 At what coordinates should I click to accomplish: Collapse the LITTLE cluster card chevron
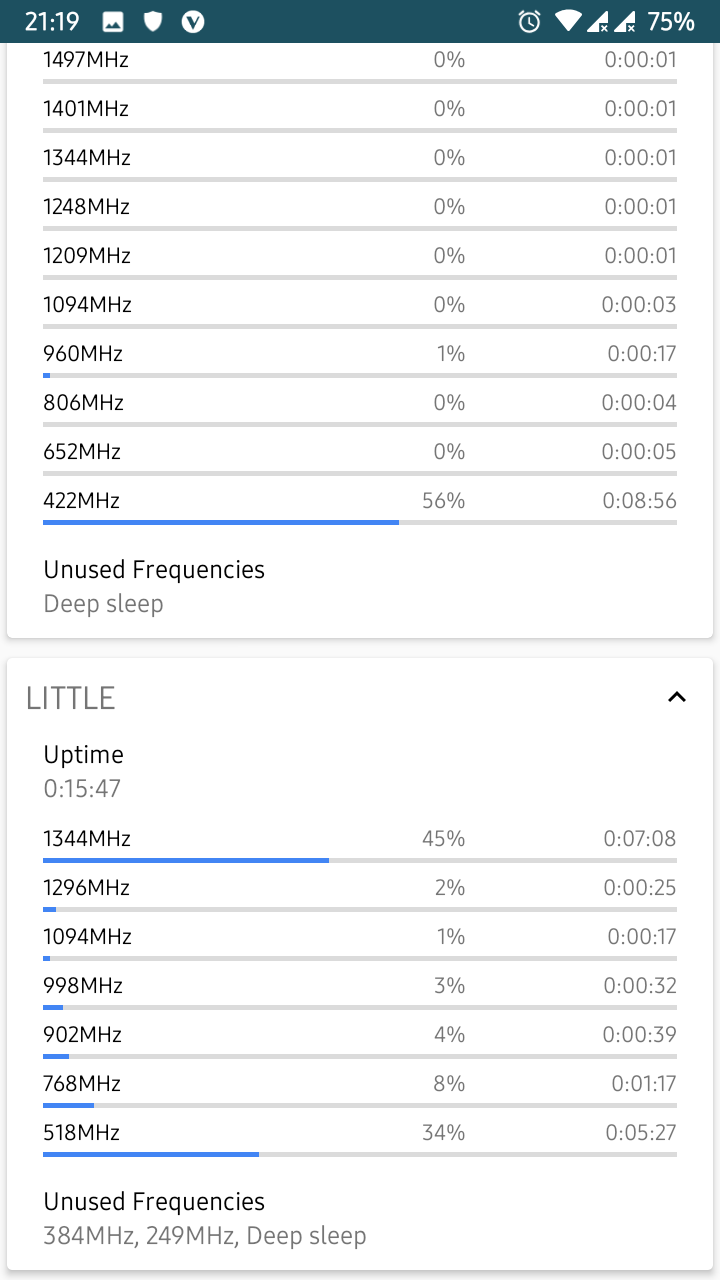click(x=677, y=697)
